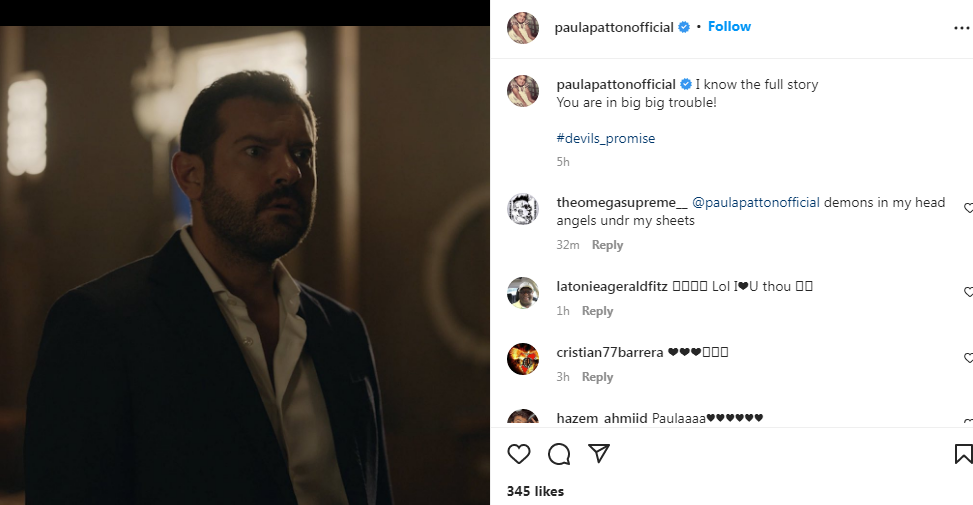
Task: Like theomegasupreme__'s comment
Action: coord(968,209)
